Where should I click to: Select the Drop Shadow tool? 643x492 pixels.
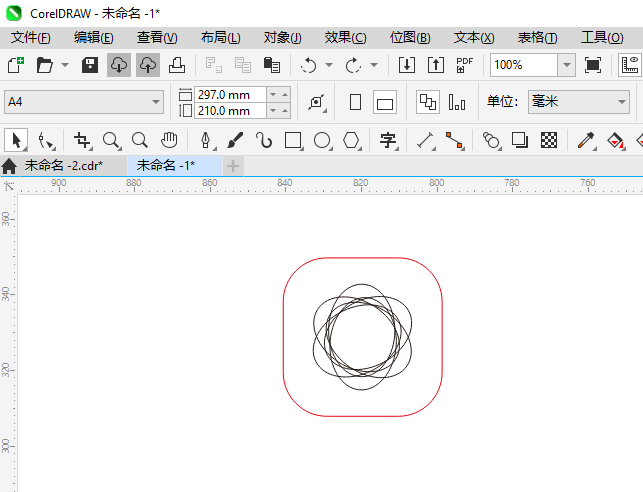click(x=520, y=140)
